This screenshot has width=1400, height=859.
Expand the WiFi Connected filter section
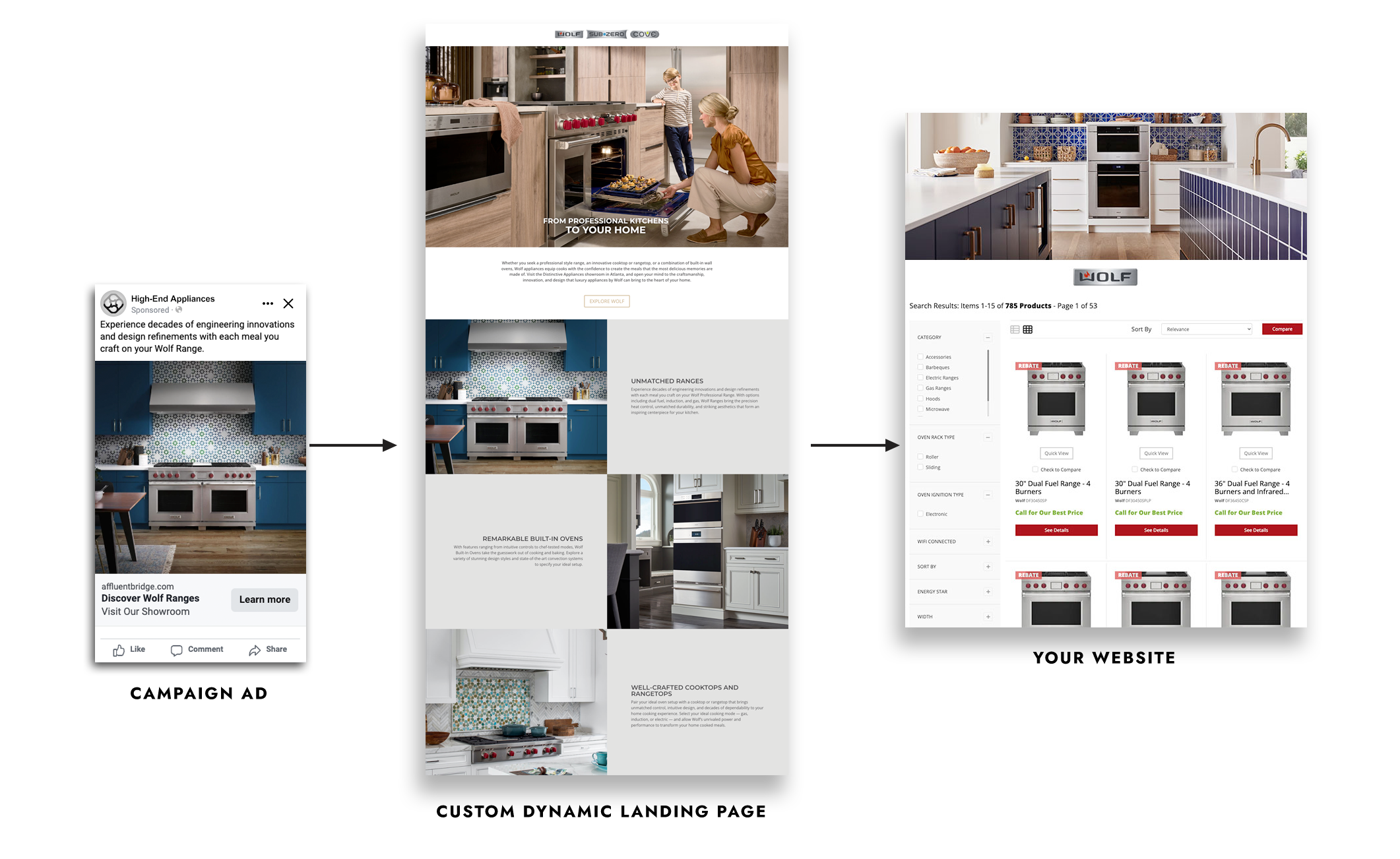[x=988, y=542]
